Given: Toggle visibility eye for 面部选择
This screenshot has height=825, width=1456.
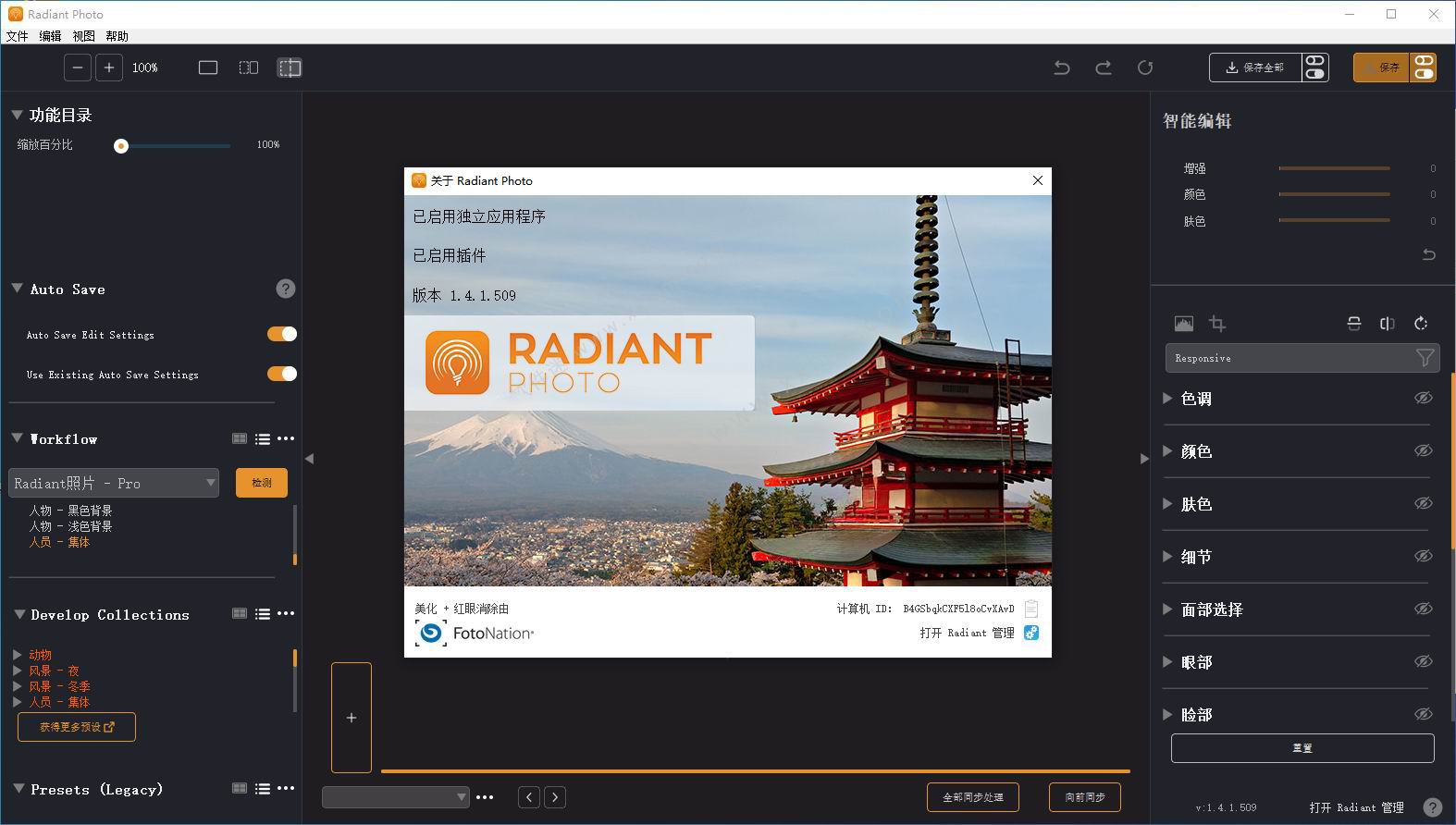Looking at the screenshot, I should coord(1423,609).
